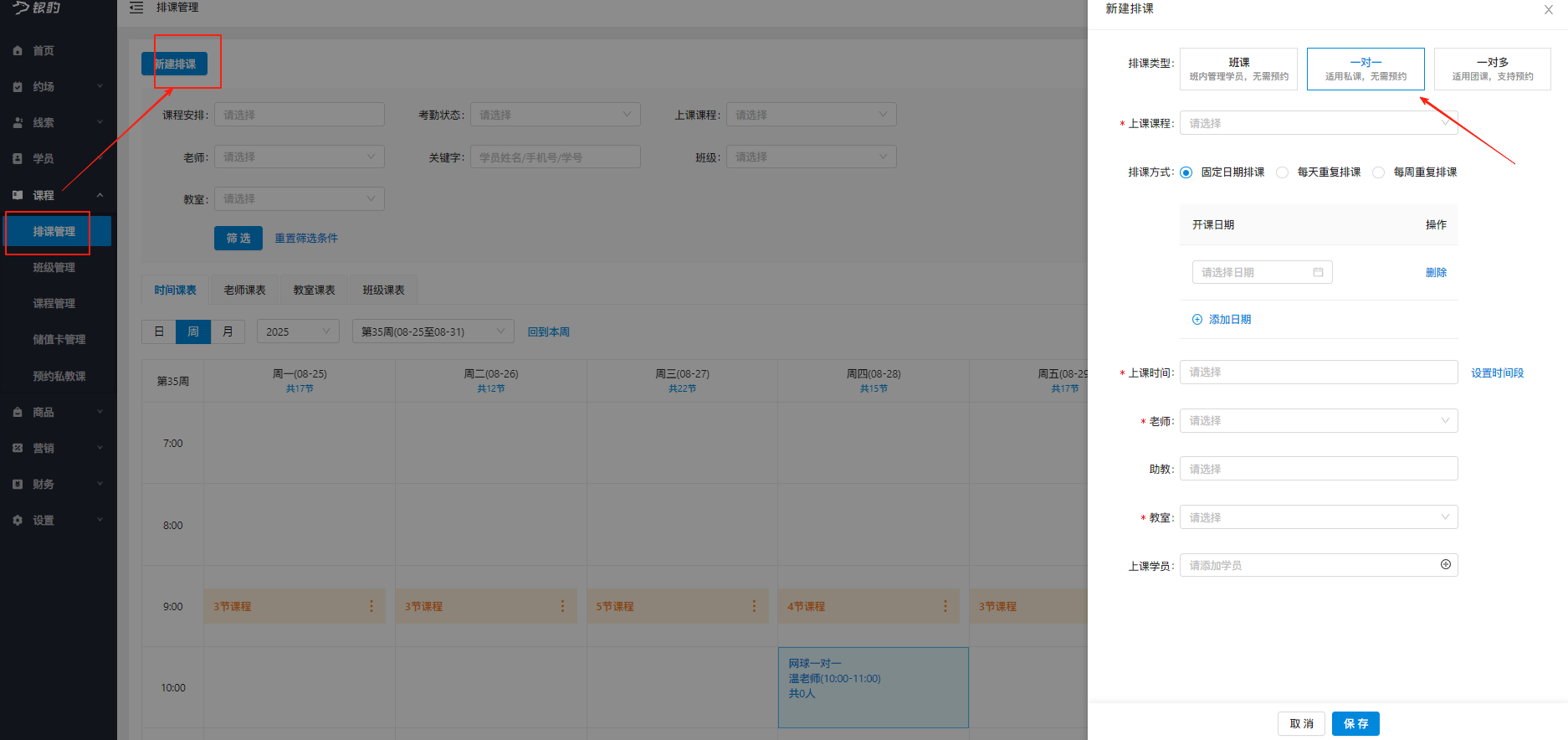Image resolution: width=1568 pixels, height=740 pixels.
Task: Select the 一对多 schedule type card
Action: click(x=1492, y=69)
